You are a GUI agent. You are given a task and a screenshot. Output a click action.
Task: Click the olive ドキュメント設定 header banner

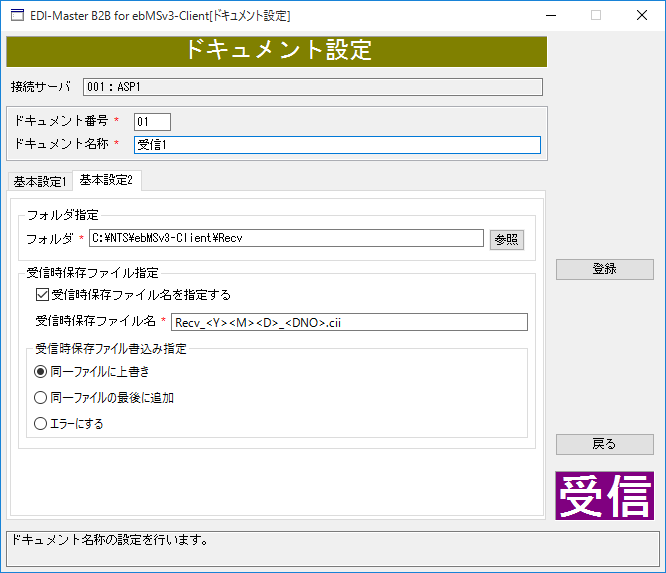pos(277,51)
